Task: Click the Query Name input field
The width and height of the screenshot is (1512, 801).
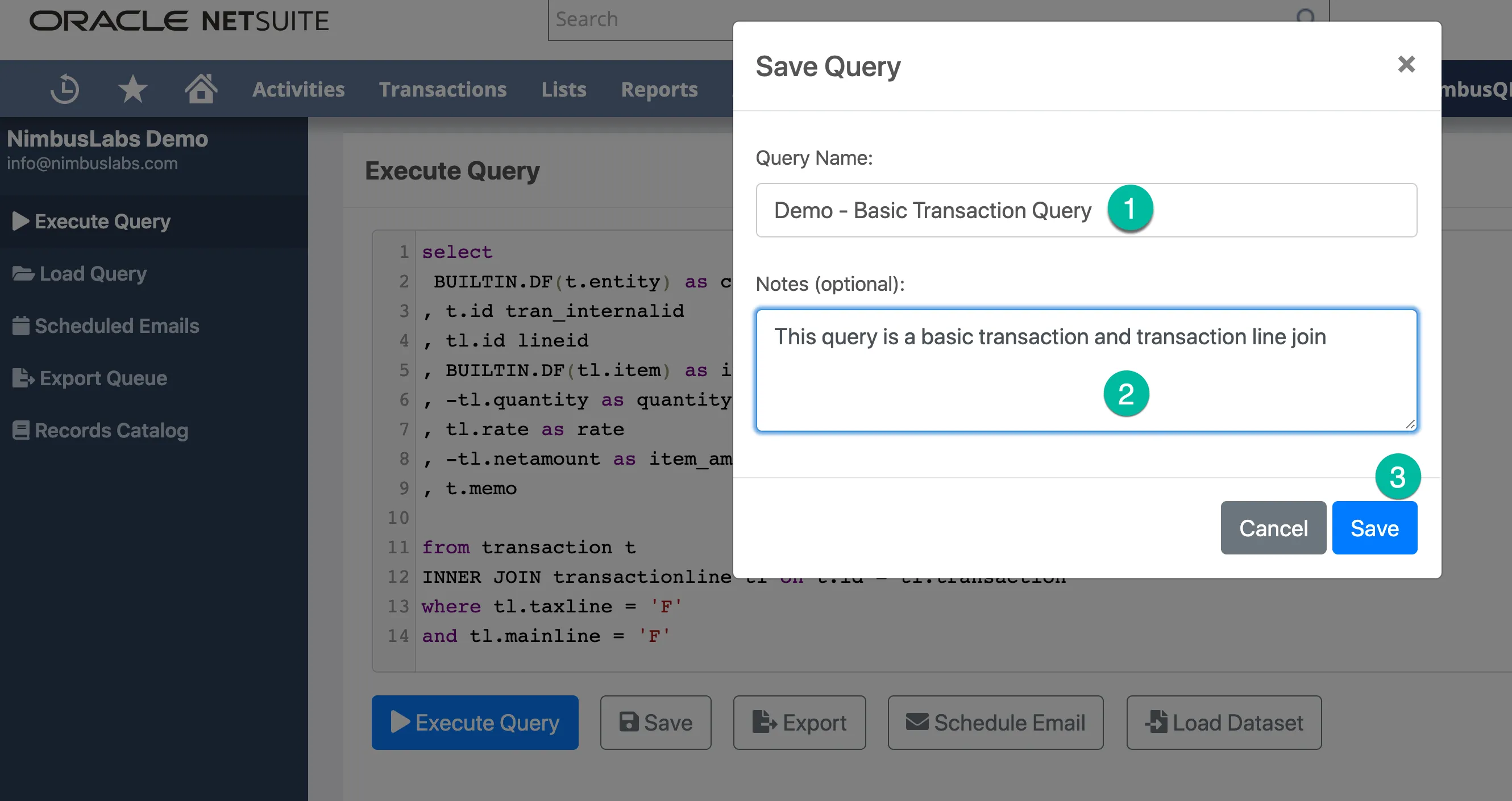Action: [1086, 210]
